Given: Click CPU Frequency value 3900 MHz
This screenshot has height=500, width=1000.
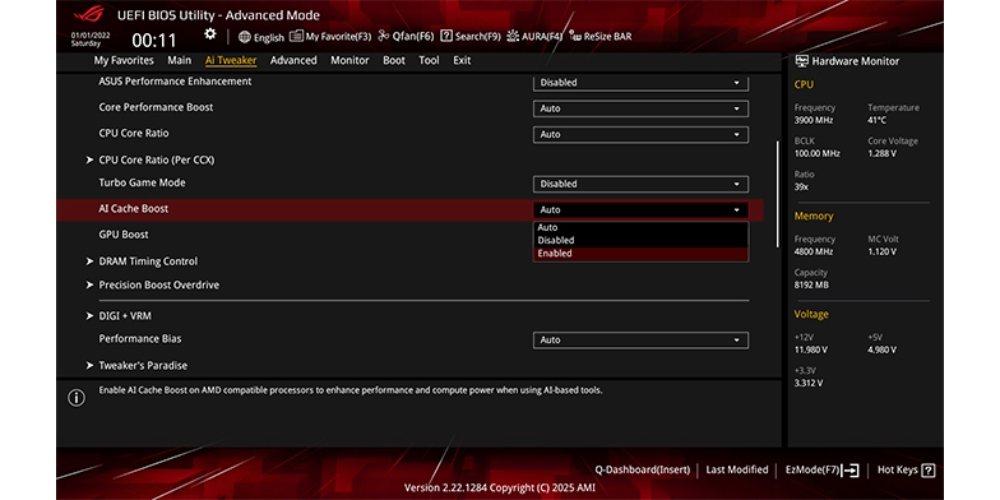Looking at the screenshot, I should pos(813,121).
